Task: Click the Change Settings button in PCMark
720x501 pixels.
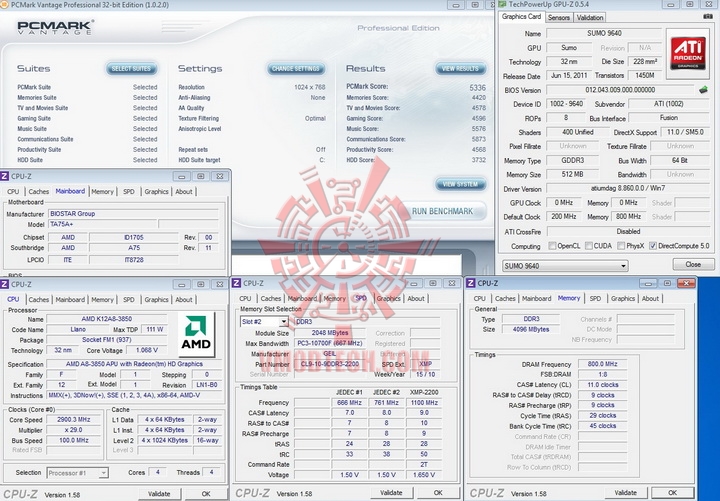Action: 296,68
